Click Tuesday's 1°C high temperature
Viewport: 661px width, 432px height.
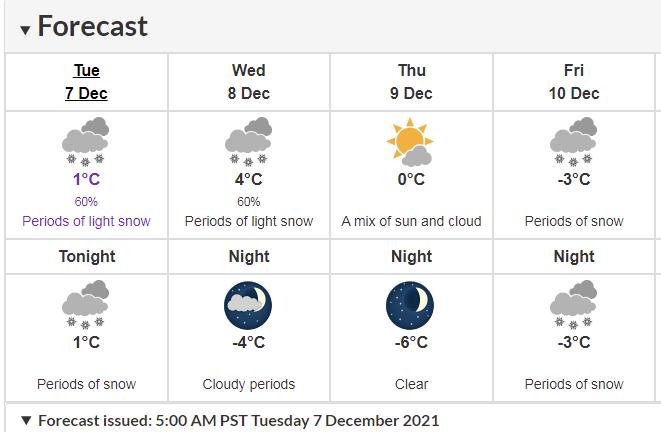tap(85, 179)
